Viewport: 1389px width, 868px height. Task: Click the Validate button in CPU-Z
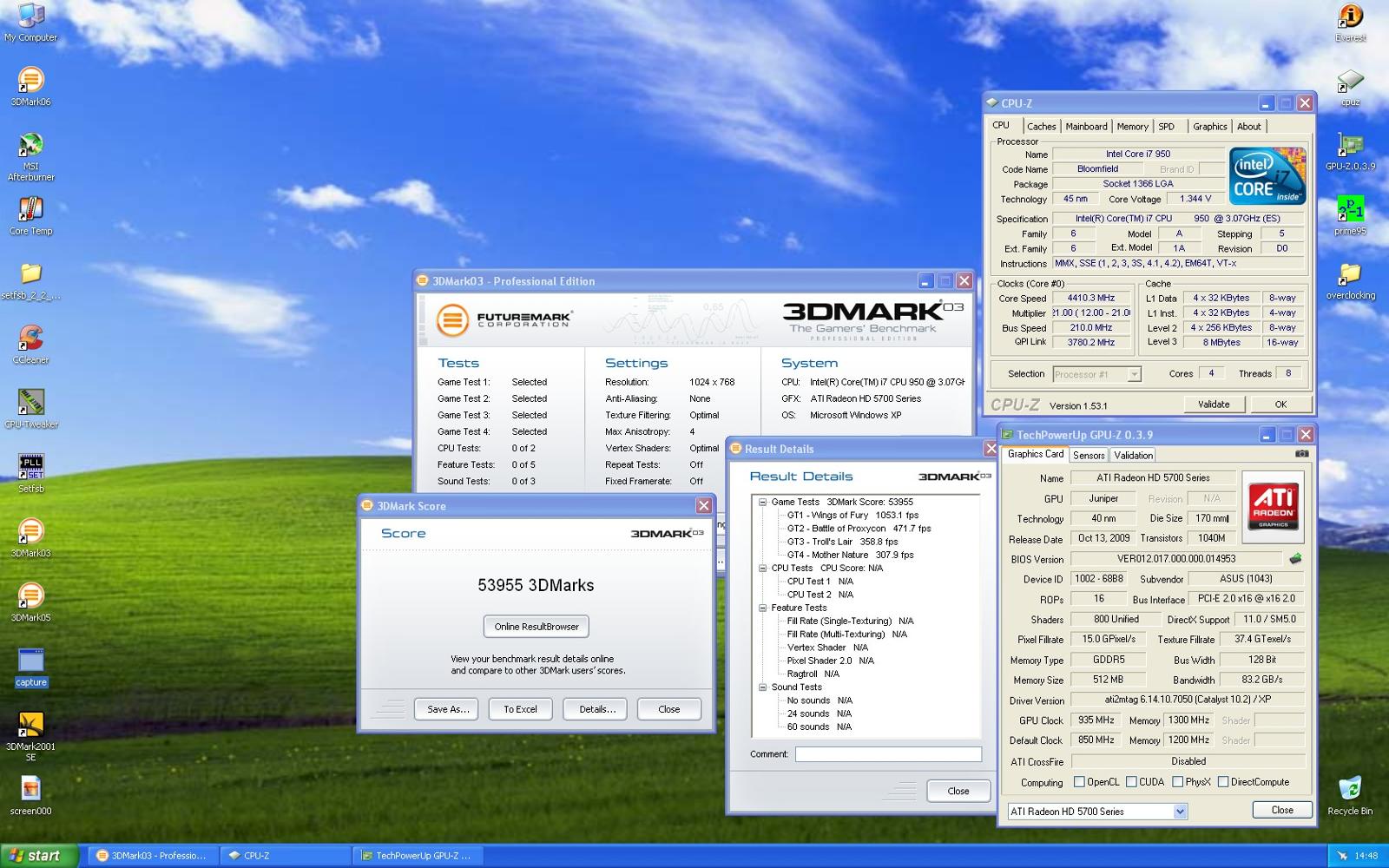[1214, 404]
